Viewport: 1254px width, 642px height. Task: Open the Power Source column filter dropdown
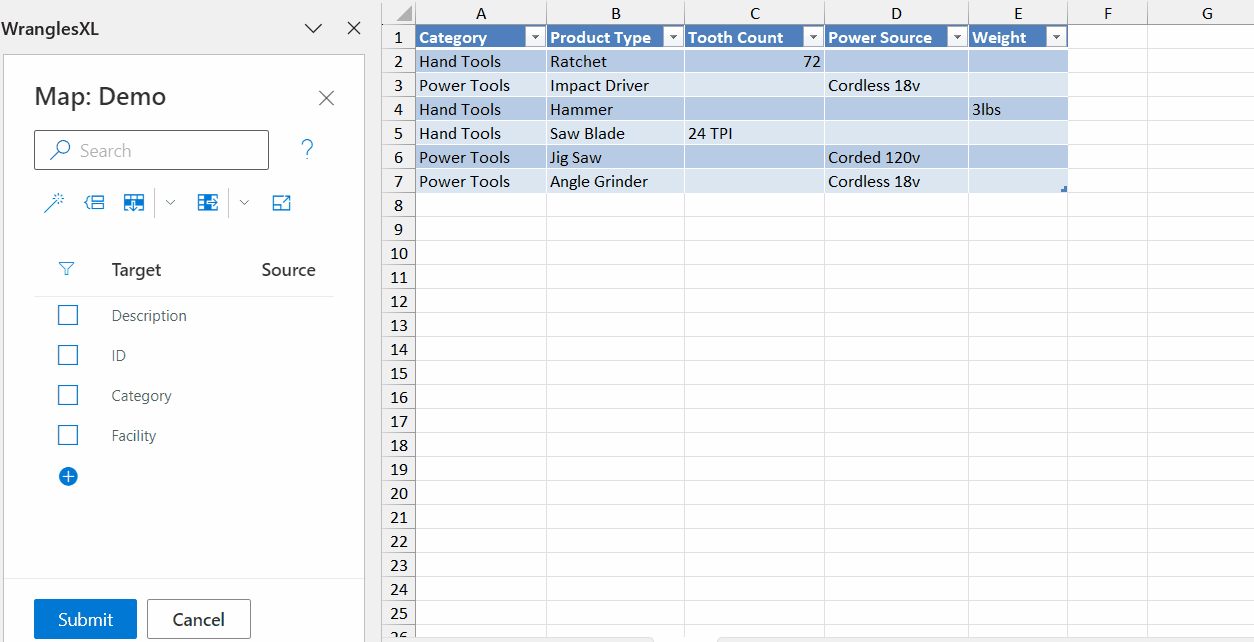point(956,38)
